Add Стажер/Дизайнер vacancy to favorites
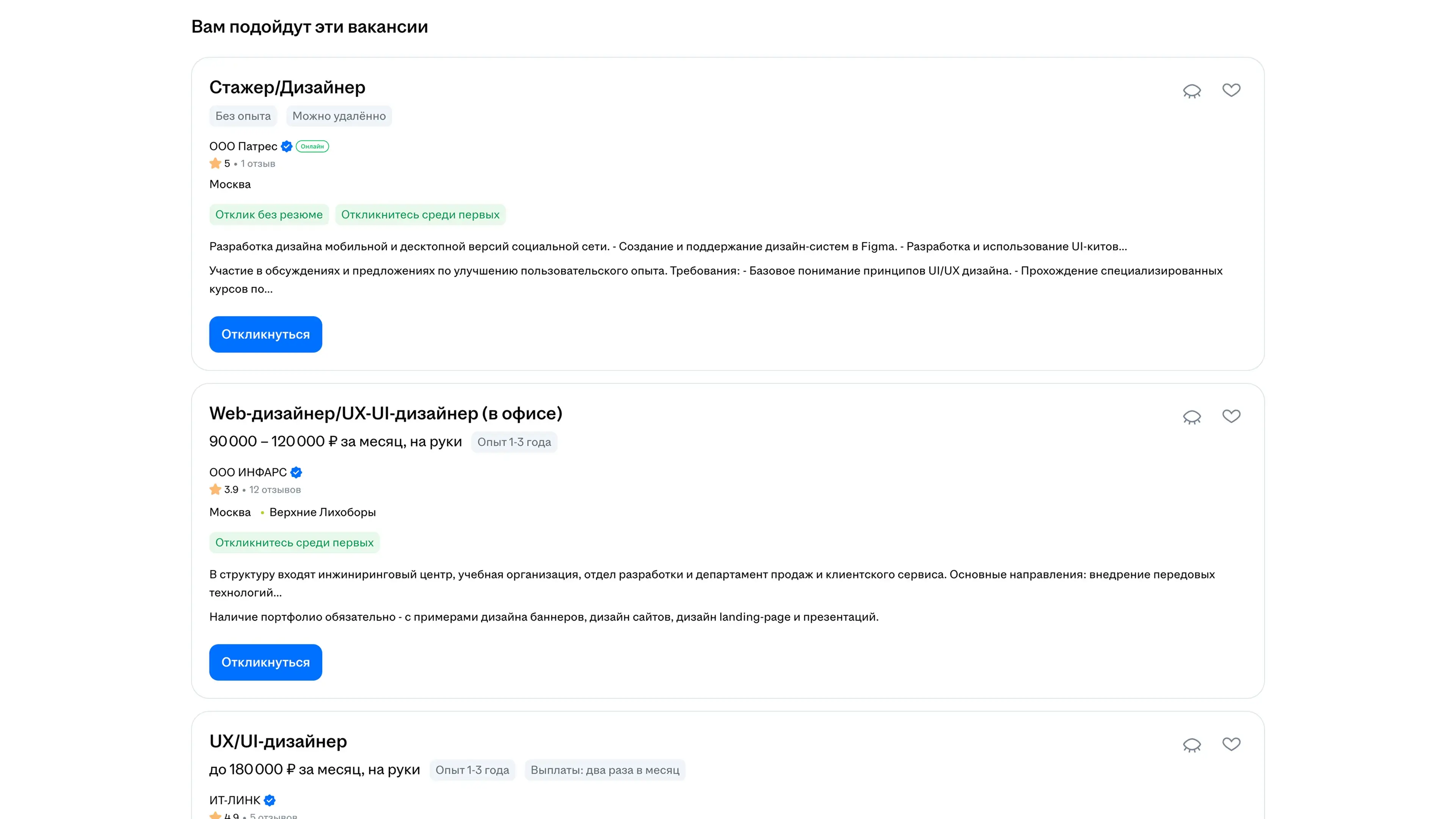Viewport: 1456px width, 819px height. pyautogui.click(x=1231, y=91)
